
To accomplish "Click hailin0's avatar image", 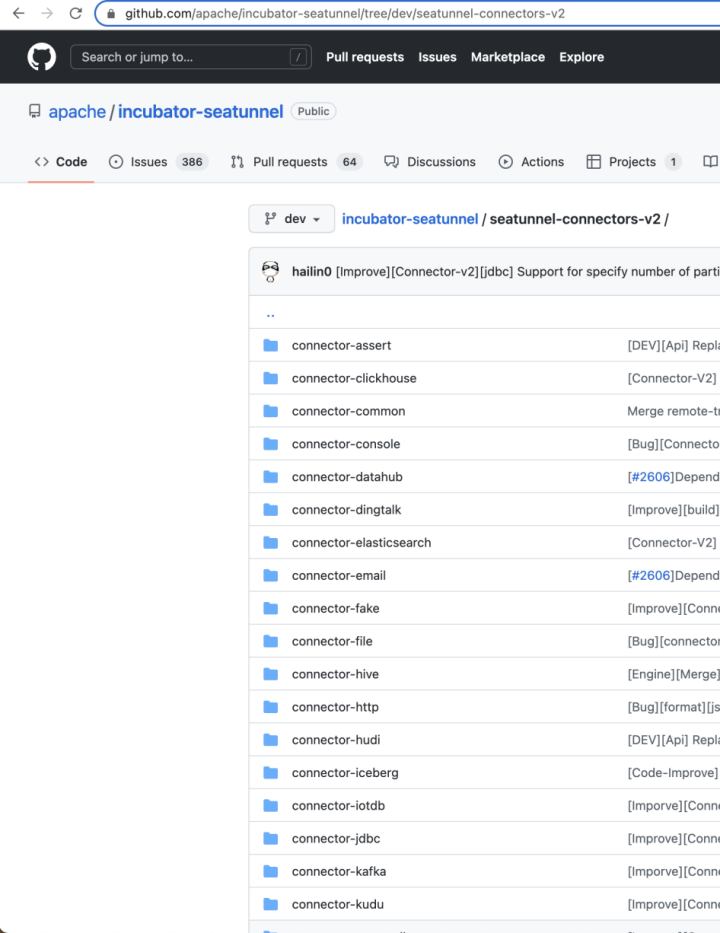I will tap(270, 271).
